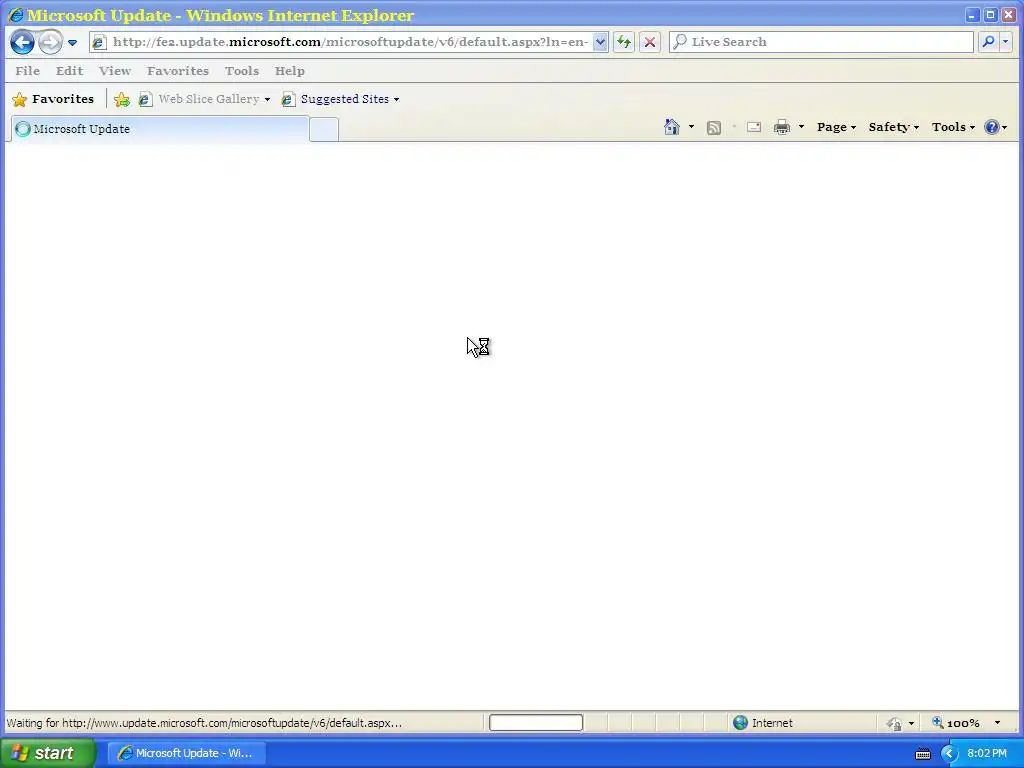The width and height of the screenshot is (1024, 768).
Task: Open the Favorites center star button
Action: [x=54, y=99]
